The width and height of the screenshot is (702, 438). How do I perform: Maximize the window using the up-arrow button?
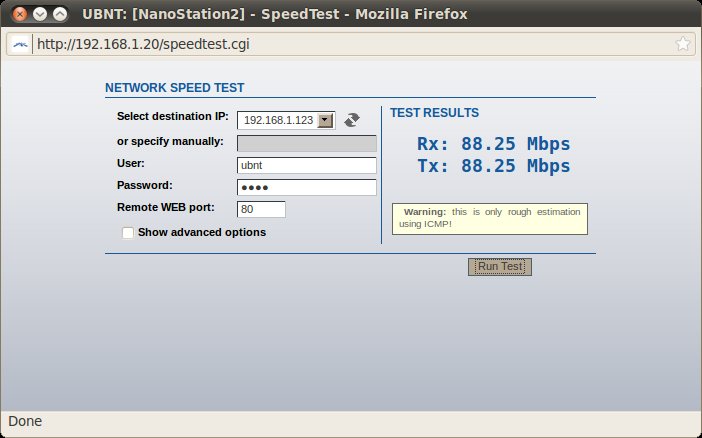60,14
